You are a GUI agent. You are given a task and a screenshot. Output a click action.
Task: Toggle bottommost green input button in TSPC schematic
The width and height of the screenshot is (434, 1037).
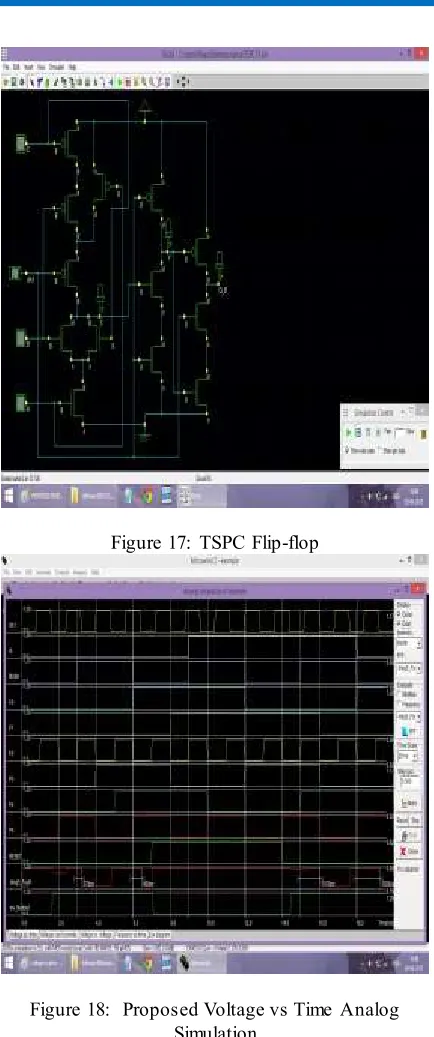coord(21,402)
